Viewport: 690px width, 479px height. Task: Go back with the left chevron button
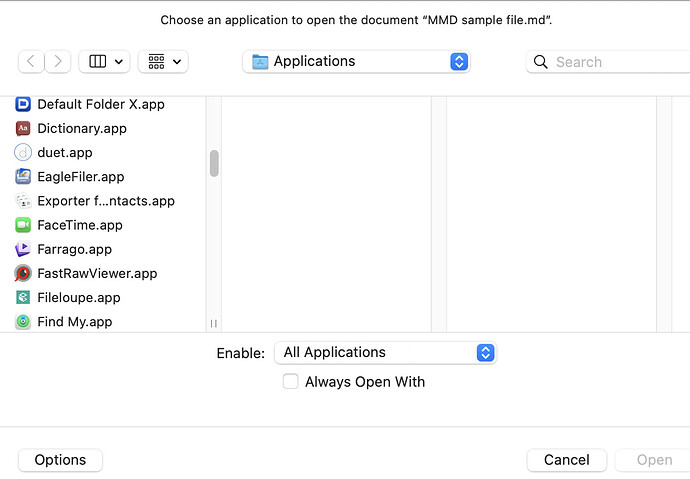[31, 62]
